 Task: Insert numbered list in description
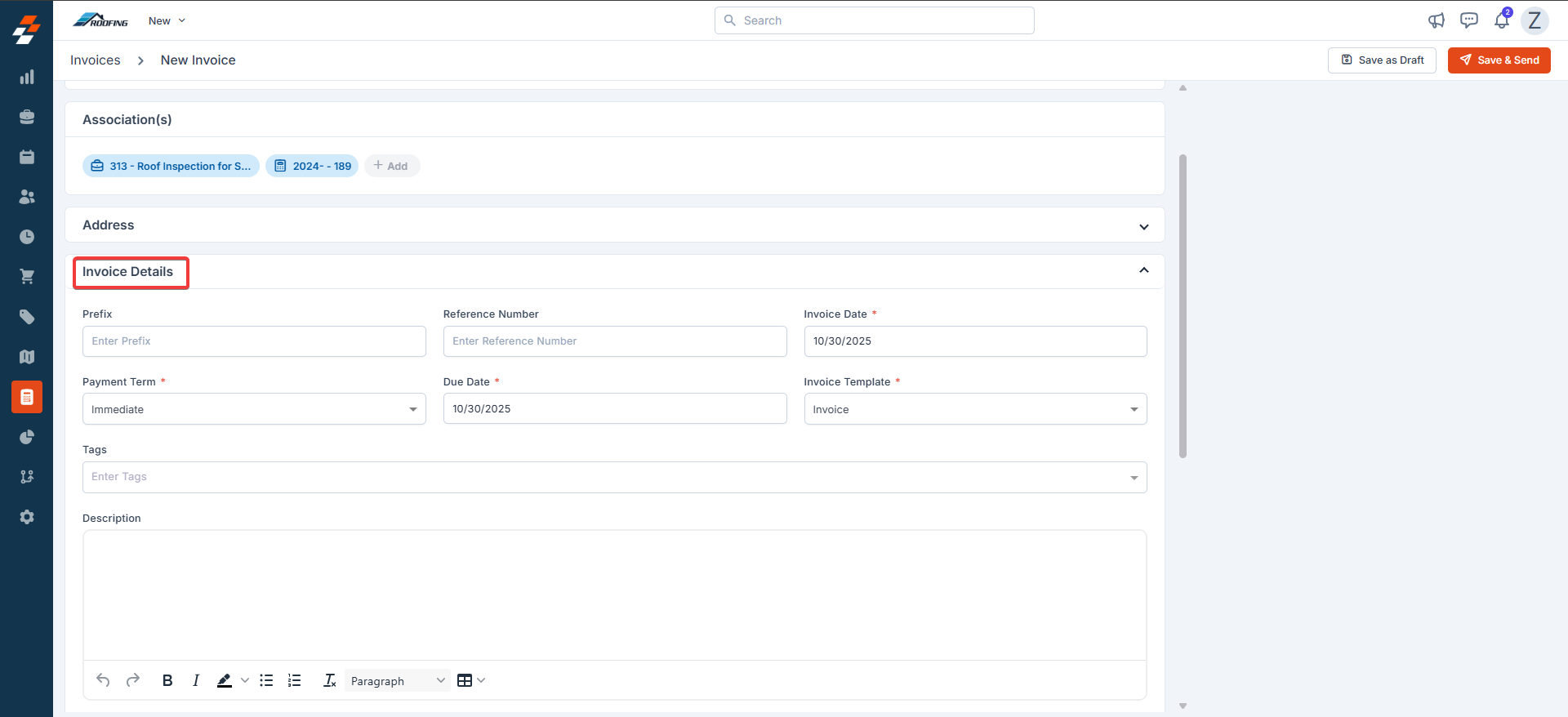click(x=295, y=680)
